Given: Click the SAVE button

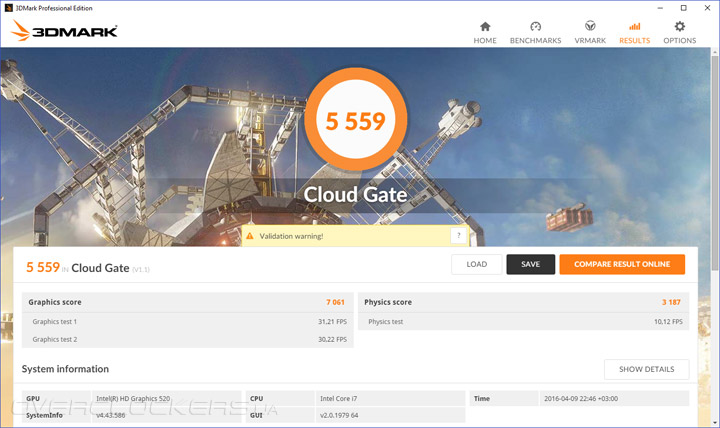Looking at the screenshot, I should (530, 264).
